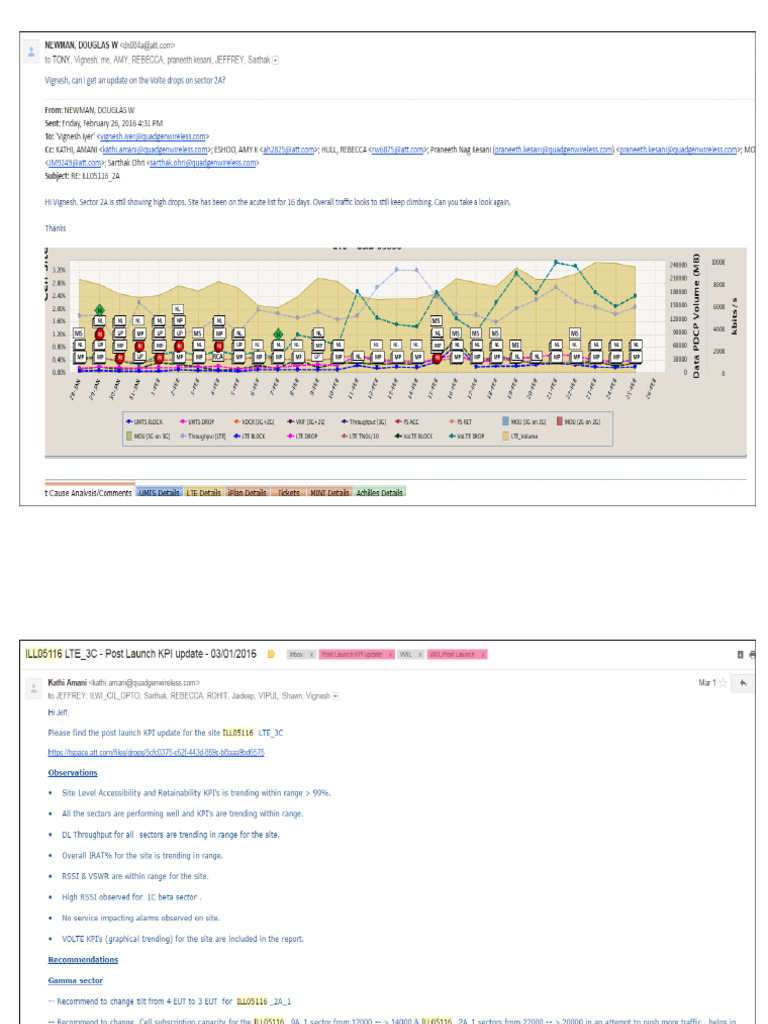Click the WIIL label chip
This screenshot has width=768, height=1024.
coord(406,654)
